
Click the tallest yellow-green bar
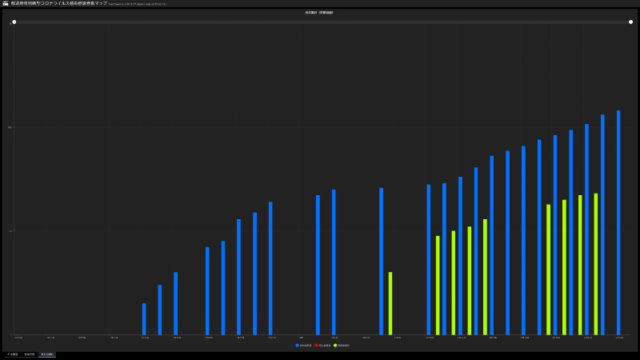[x=596, y=264]
